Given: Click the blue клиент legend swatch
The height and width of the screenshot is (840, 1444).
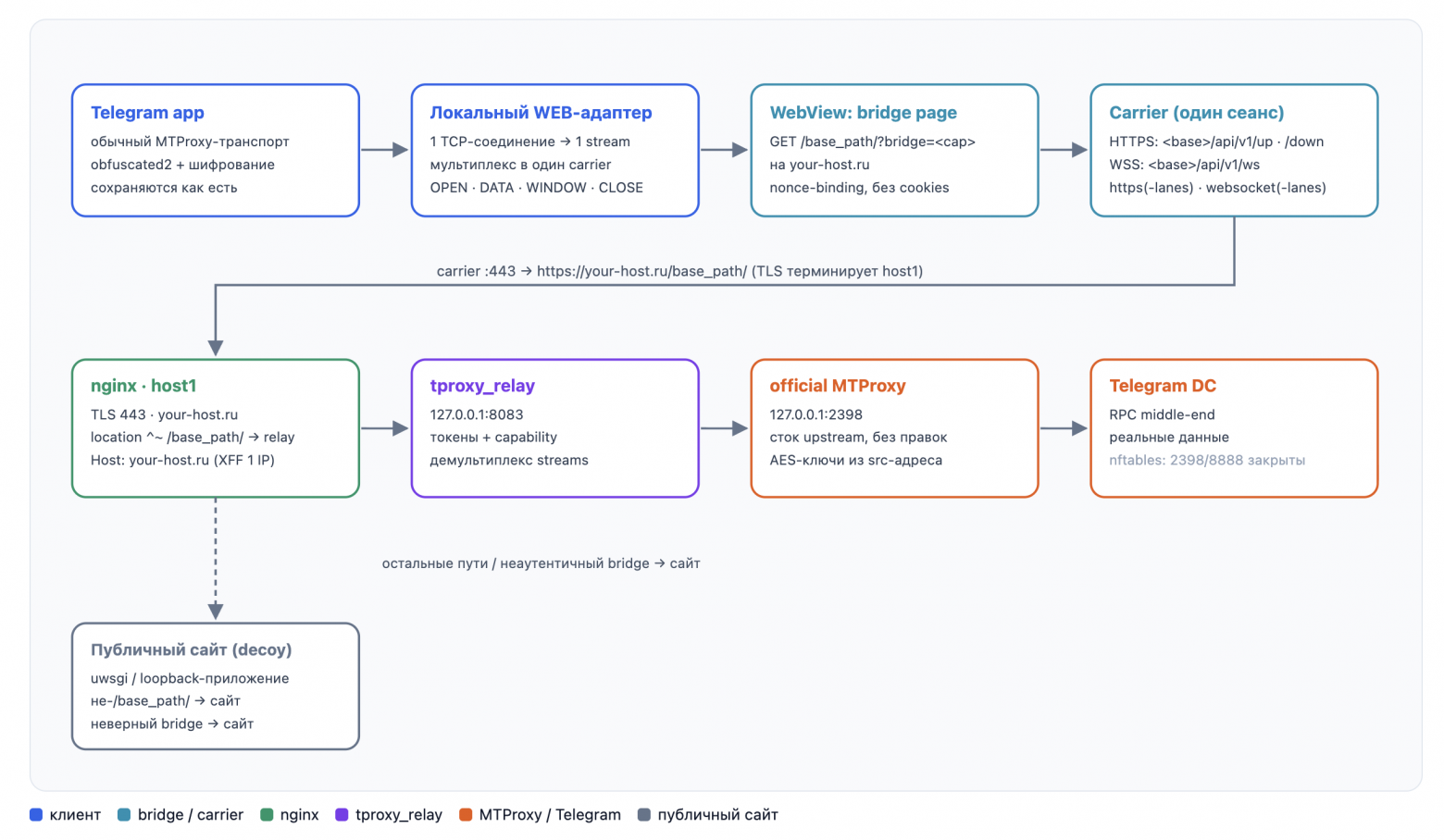Looking at the screenshot, I should click(x=36, y=815).
